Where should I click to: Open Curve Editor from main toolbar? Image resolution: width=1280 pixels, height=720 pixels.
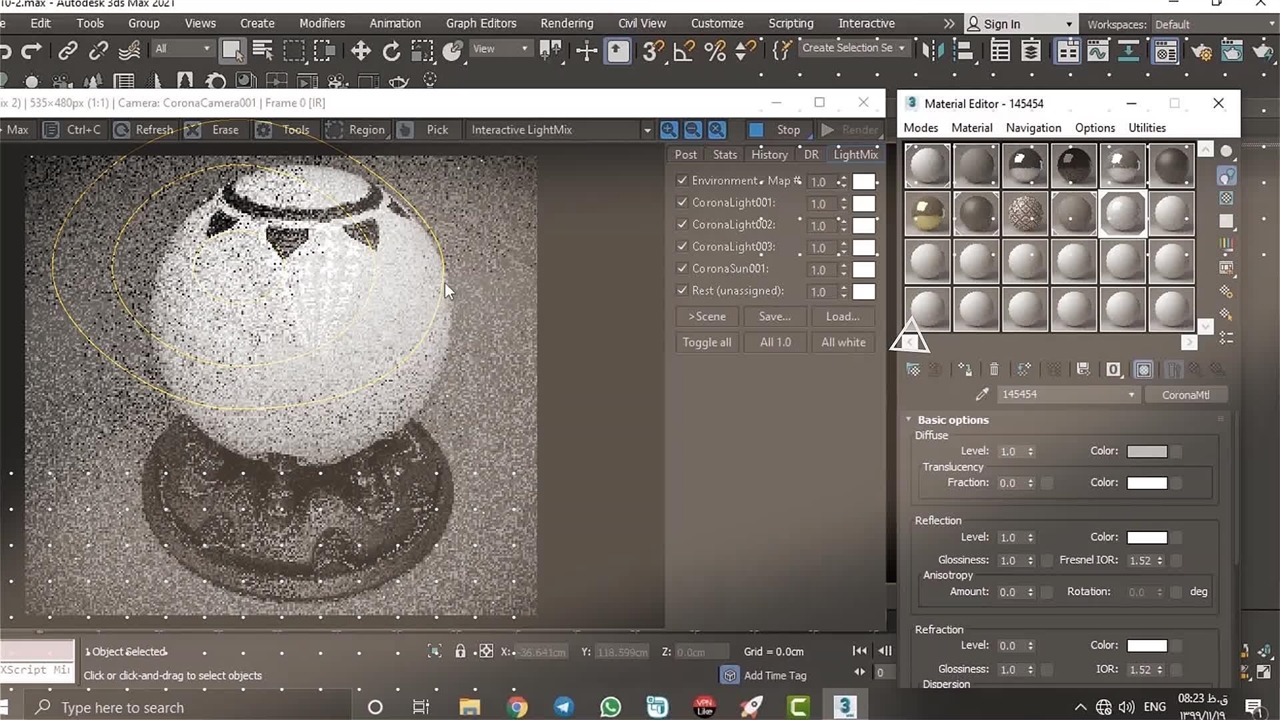coord(1098,50)
